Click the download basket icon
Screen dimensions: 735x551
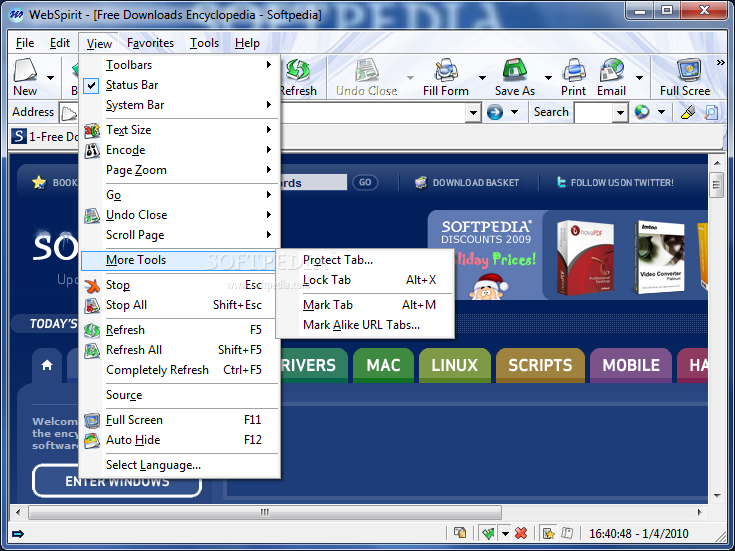tap(421, 182)
